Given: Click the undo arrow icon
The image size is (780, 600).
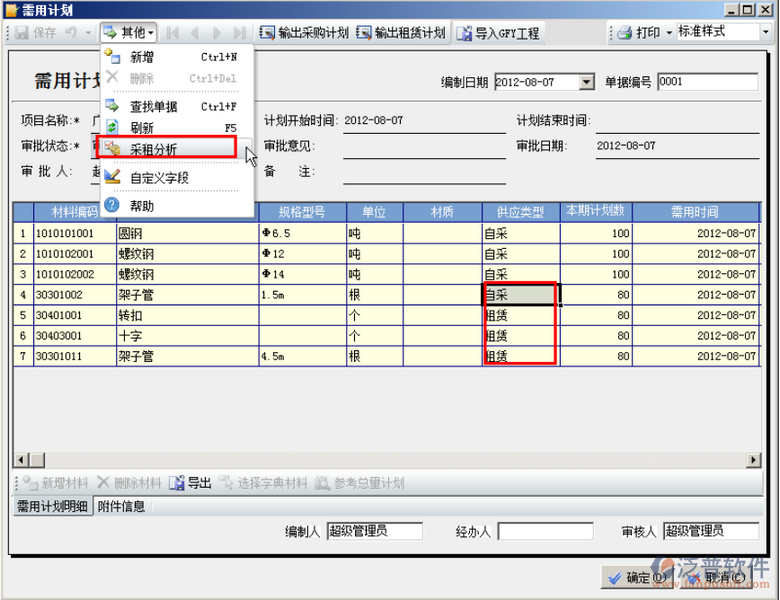Looking at the screenshot, I should click(72, 33).
